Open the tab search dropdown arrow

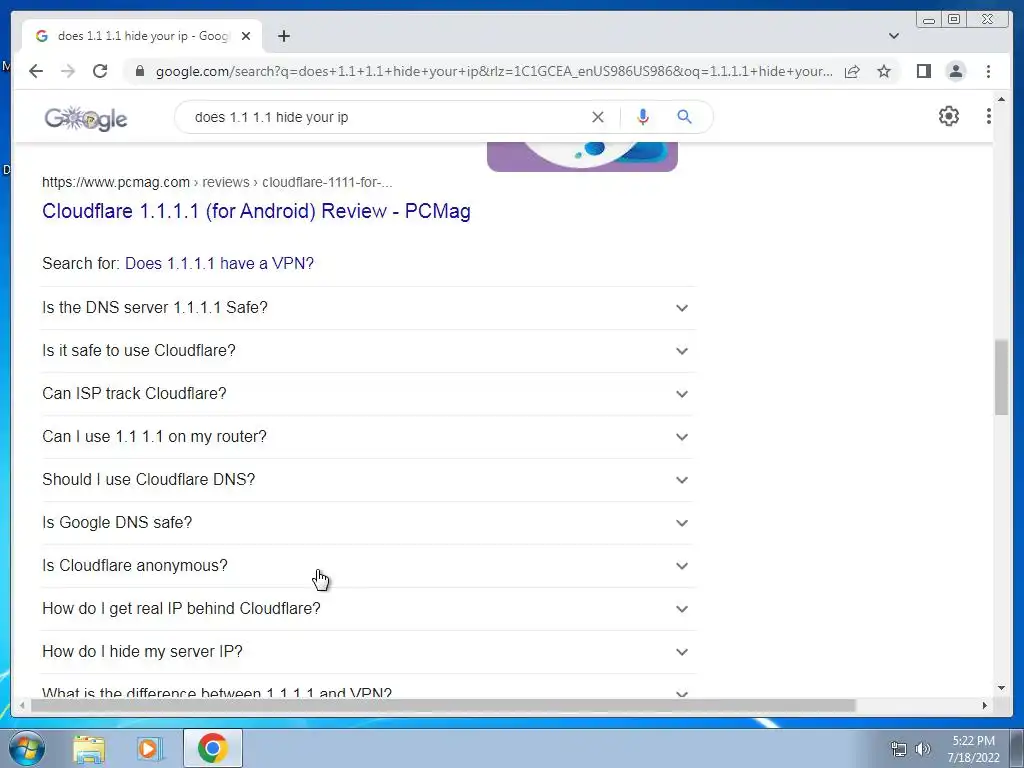(x=894, y=36)
